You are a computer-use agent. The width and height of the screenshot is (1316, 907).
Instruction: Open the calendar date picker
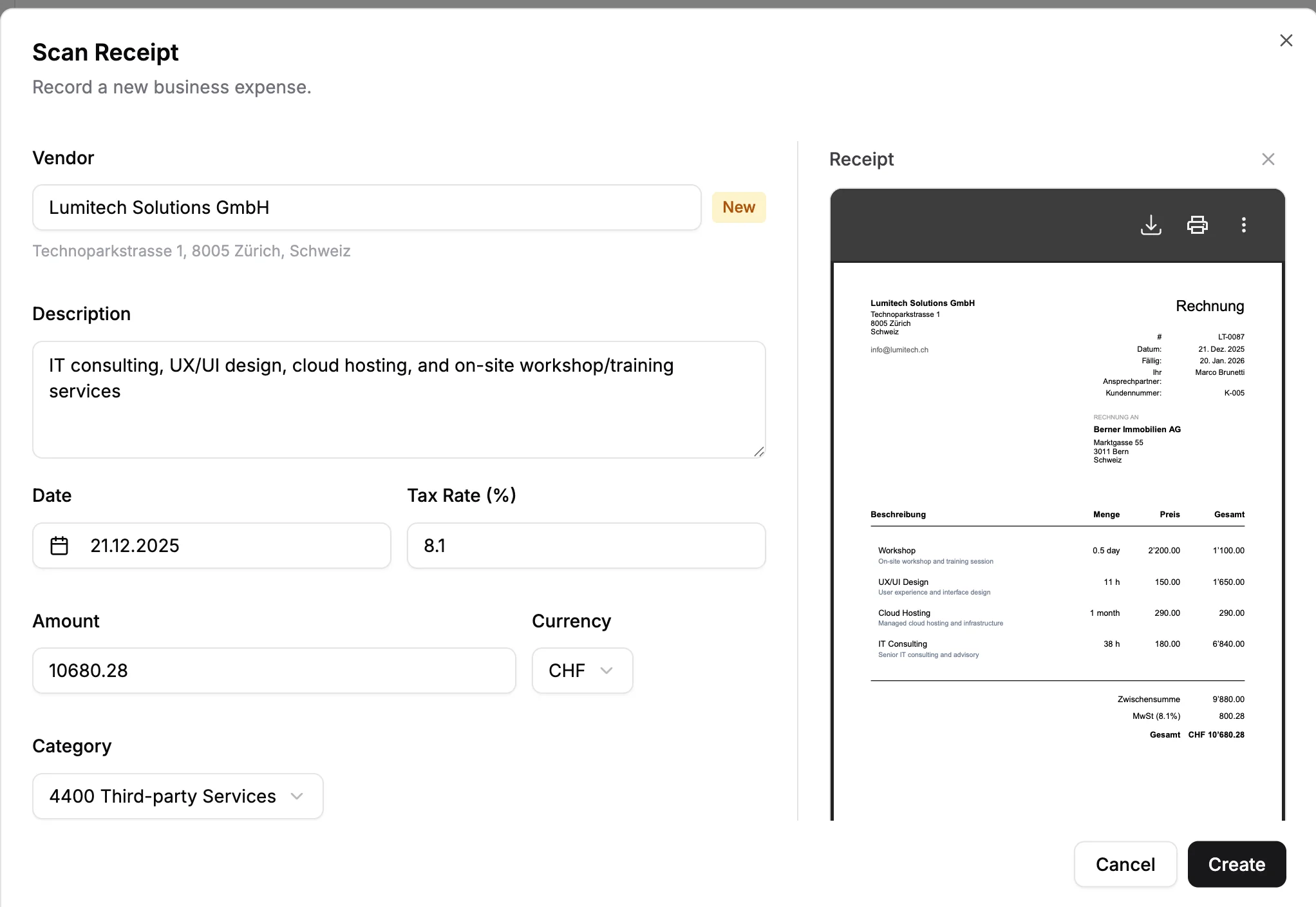[x=60, y=546]
